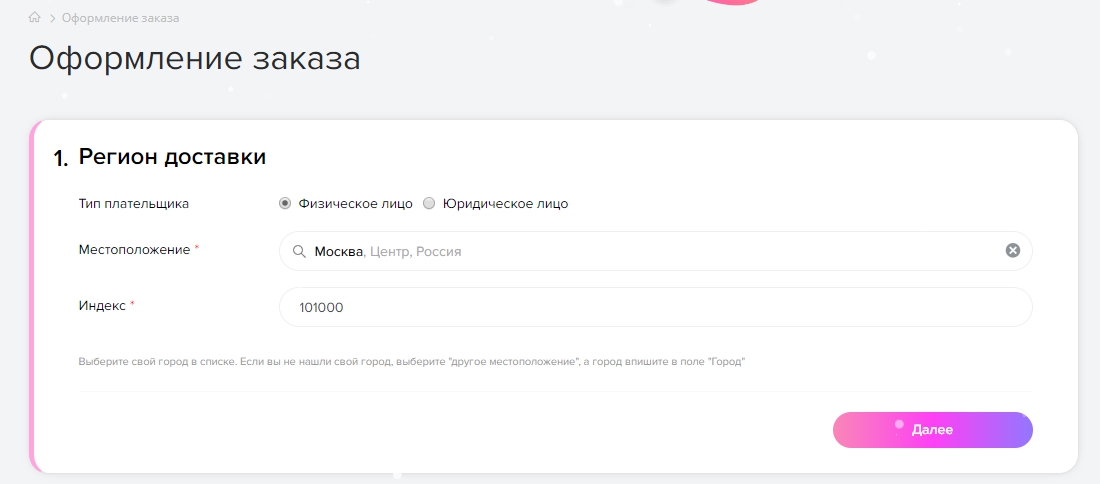The height and width of the screenshot is (484, 1100).
Task: Click the "Местоположение" field label
Action: [134, 249]
